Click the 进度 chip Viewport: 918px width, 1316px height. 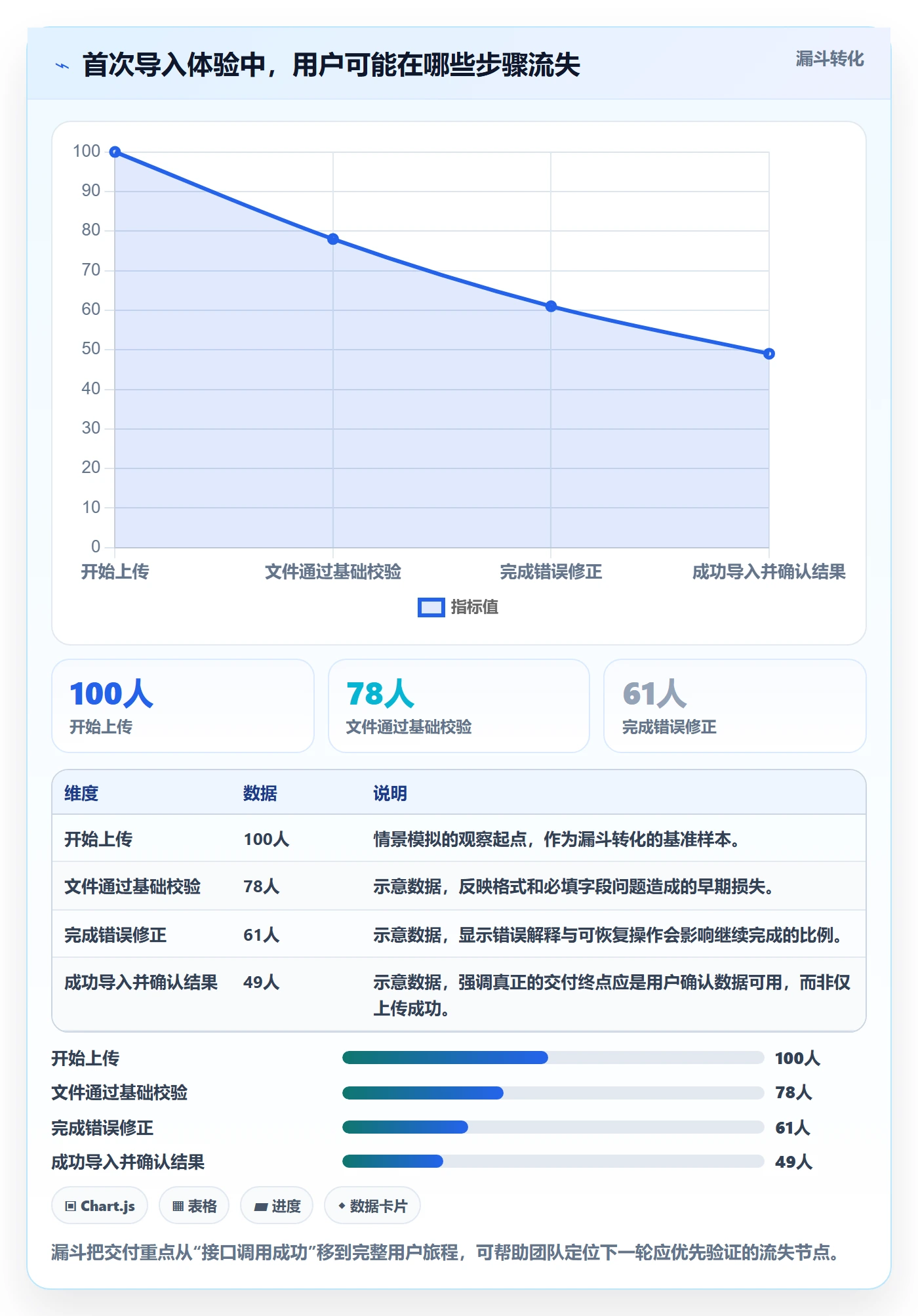point(277,1206)
